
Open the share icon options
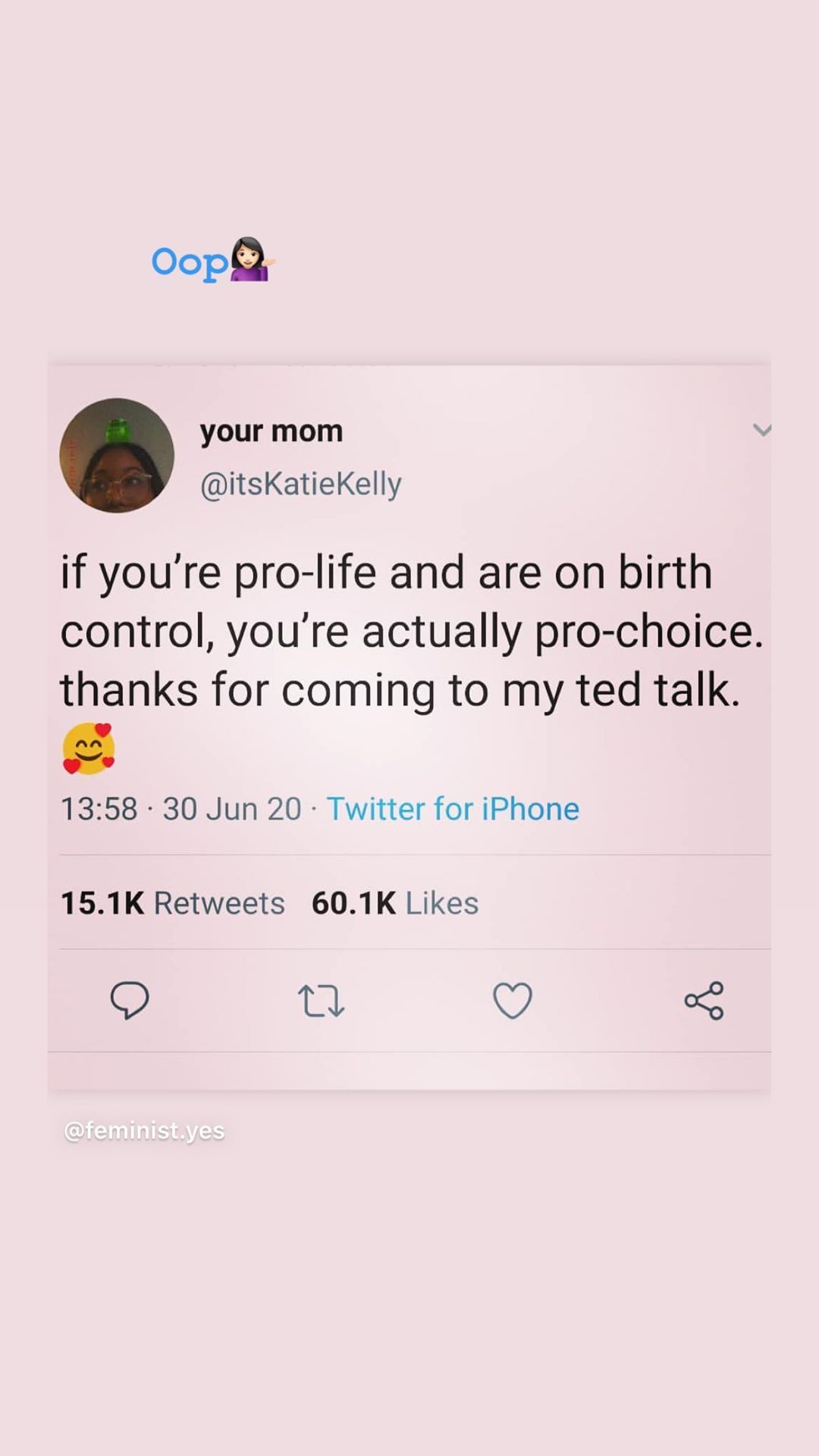(704, 1000)
